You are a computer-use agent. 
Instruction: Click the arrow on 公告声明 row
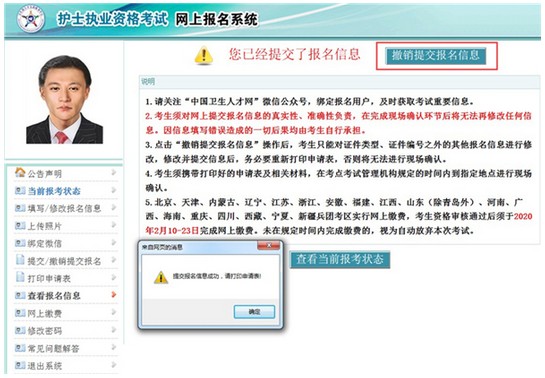pos(114,172)
